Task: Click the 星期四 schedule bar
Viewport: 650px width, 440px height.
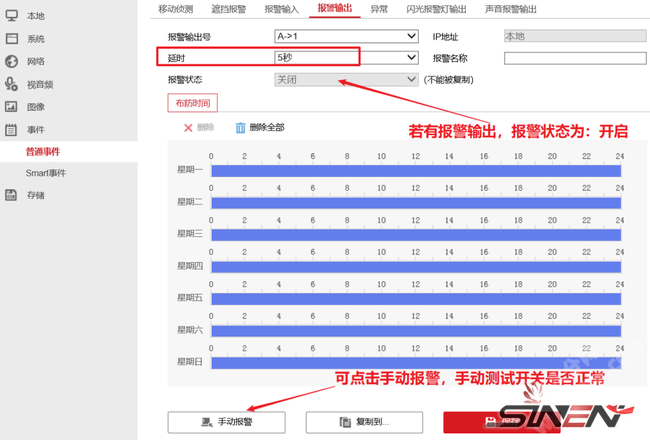Action: coord(416,267)
